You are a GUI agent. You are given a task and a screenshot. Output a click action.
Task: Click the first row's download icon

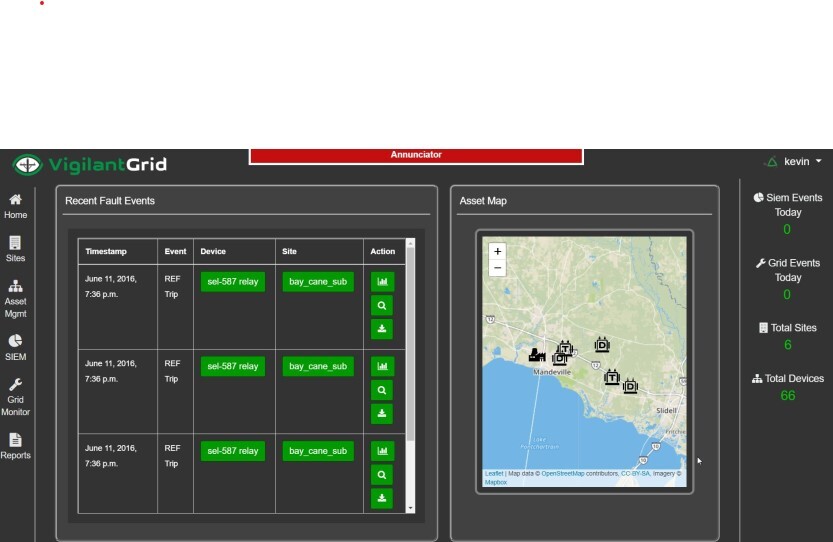click(x=382, y=329)
